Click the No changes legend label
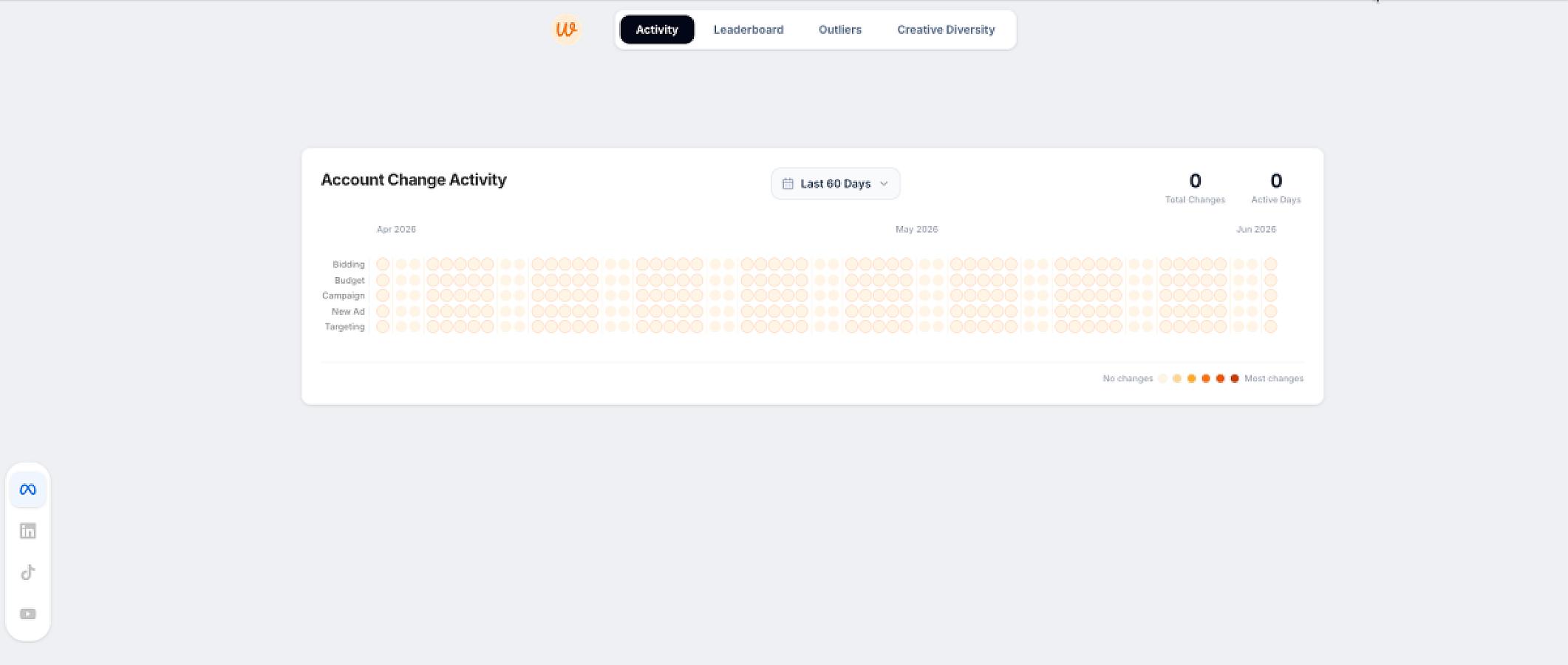Image resolution: width=1568 pixels, height=665 pixels. 1128,378
